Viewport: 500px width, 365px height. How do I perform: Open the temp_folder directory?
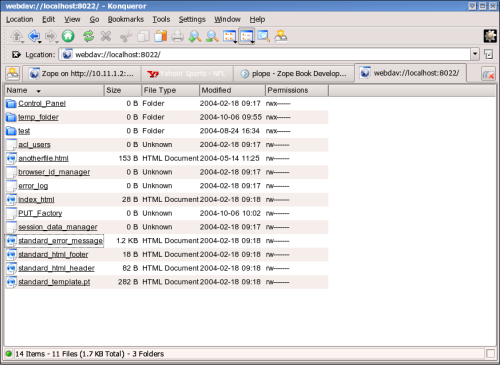pos(38,117)
